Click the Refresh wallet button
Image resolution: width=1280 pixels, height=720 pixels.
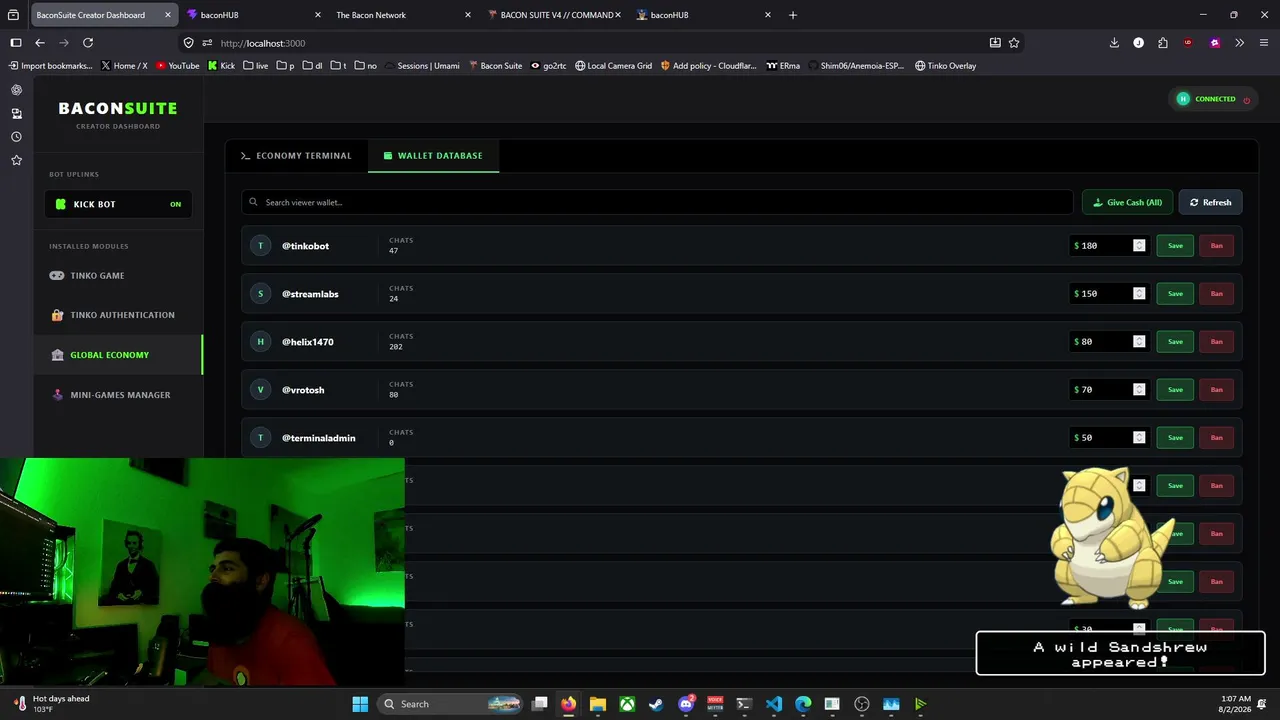1210,202
